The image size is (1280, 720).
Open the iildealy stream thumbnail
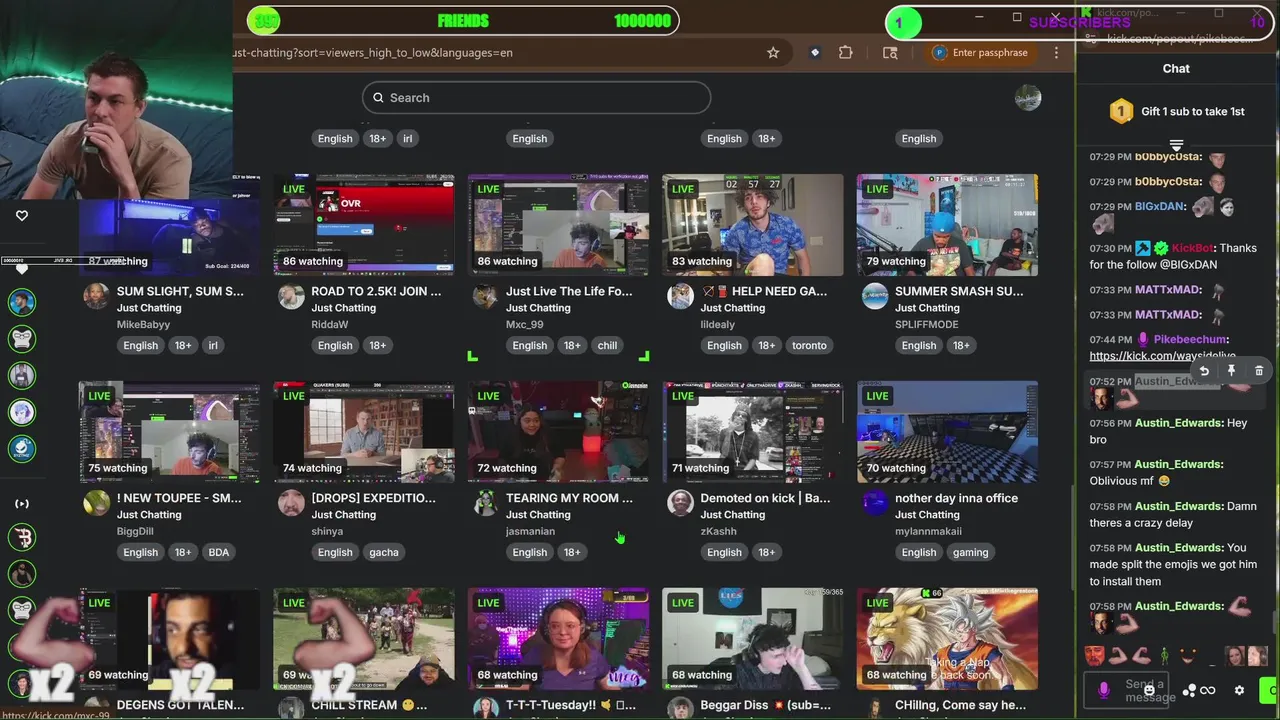753,225
